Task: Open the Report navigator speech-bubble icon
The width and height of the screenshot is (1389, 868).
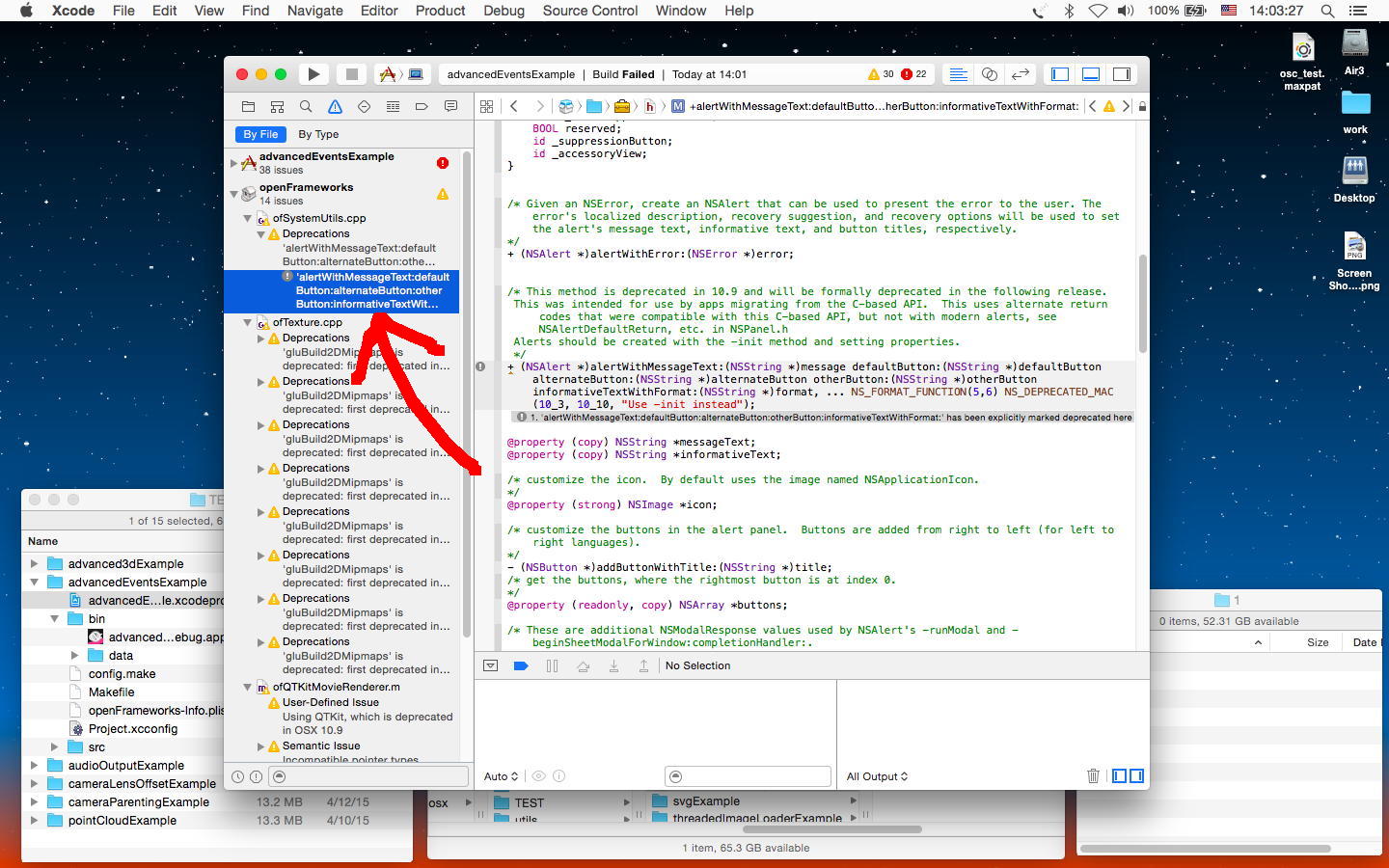Action: point(450,106)
